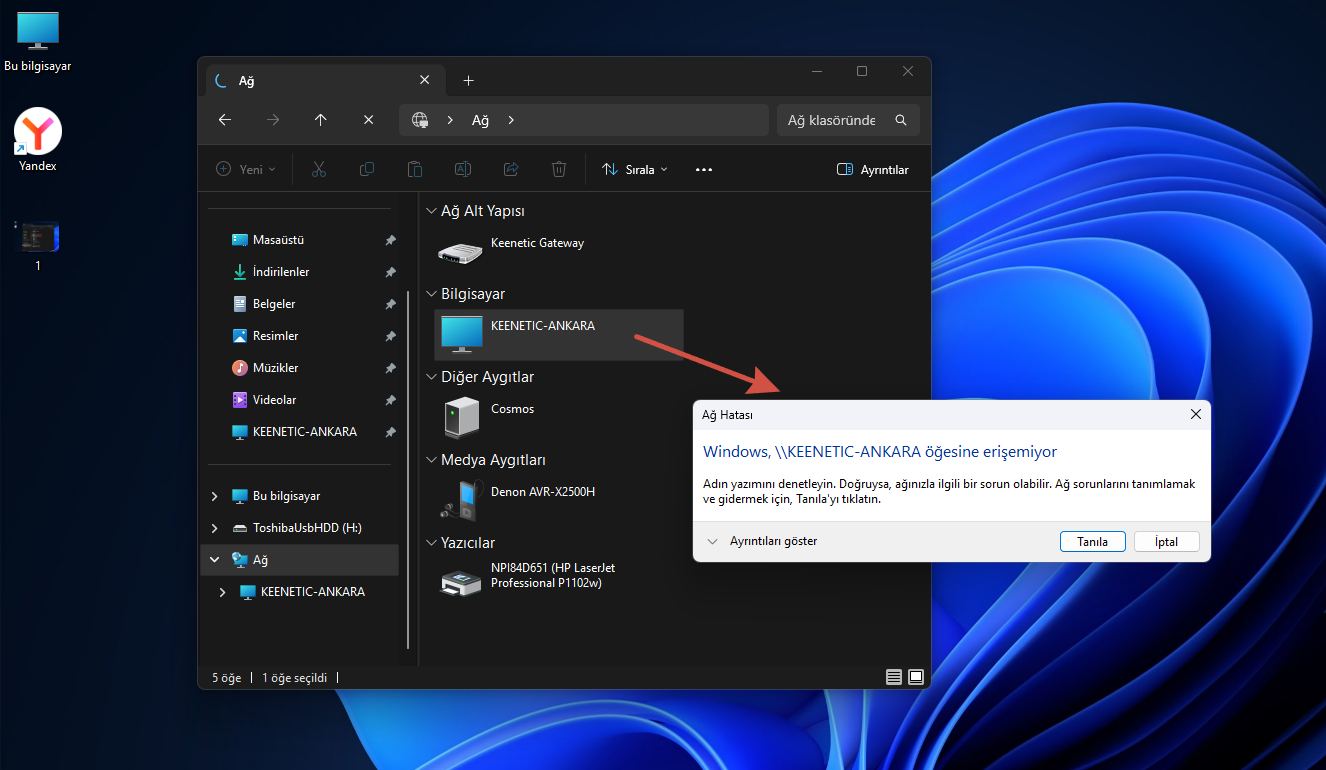Expand Bu bilgisayar tree node

point(215,496)
